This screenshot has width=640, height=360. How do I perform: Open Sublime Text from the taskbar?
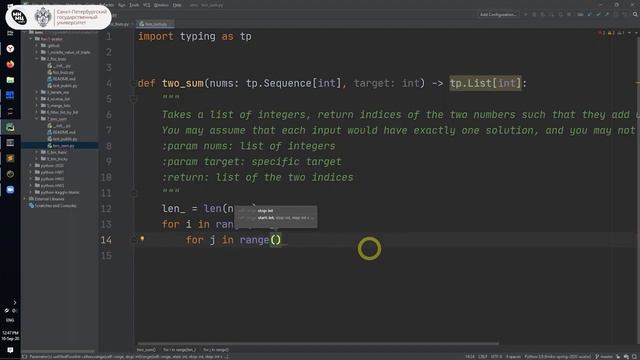10,158
